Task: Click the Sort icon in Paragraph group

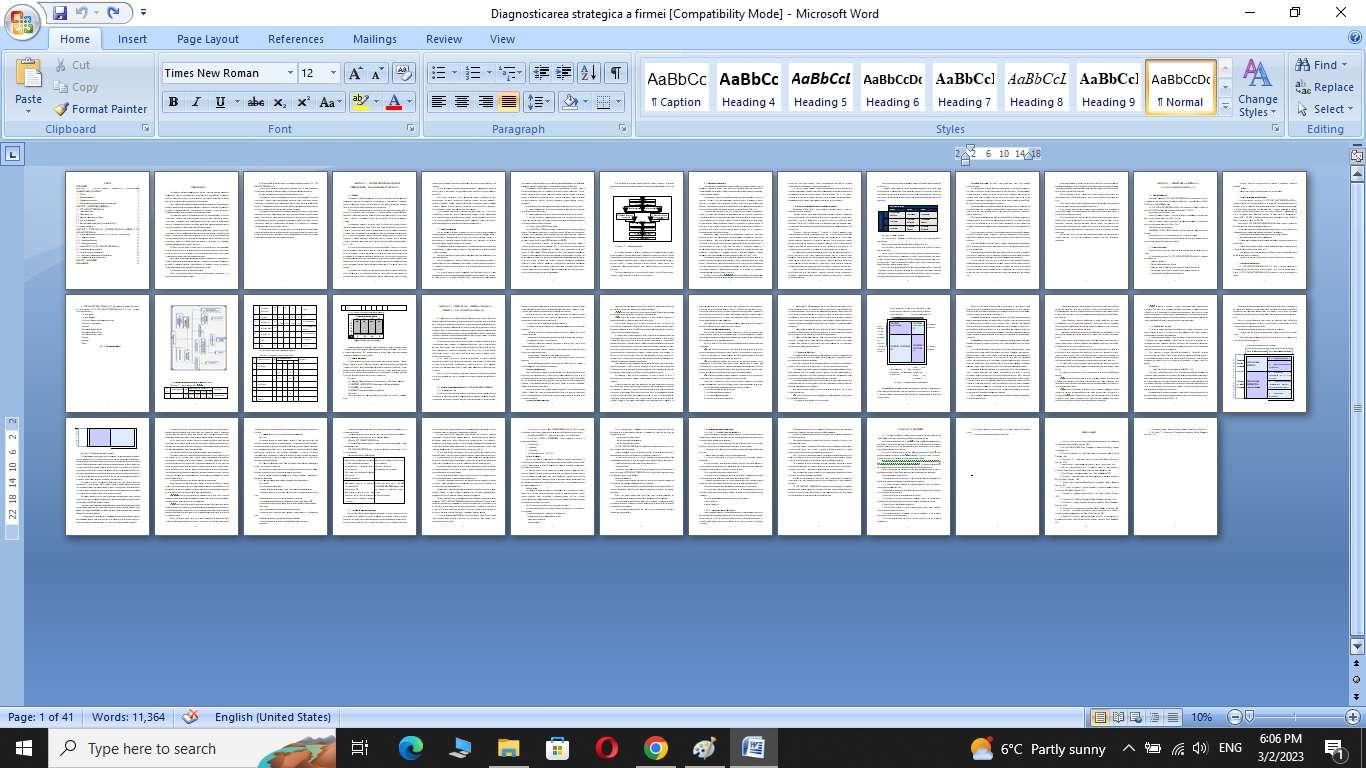Action: click(589, 73)
